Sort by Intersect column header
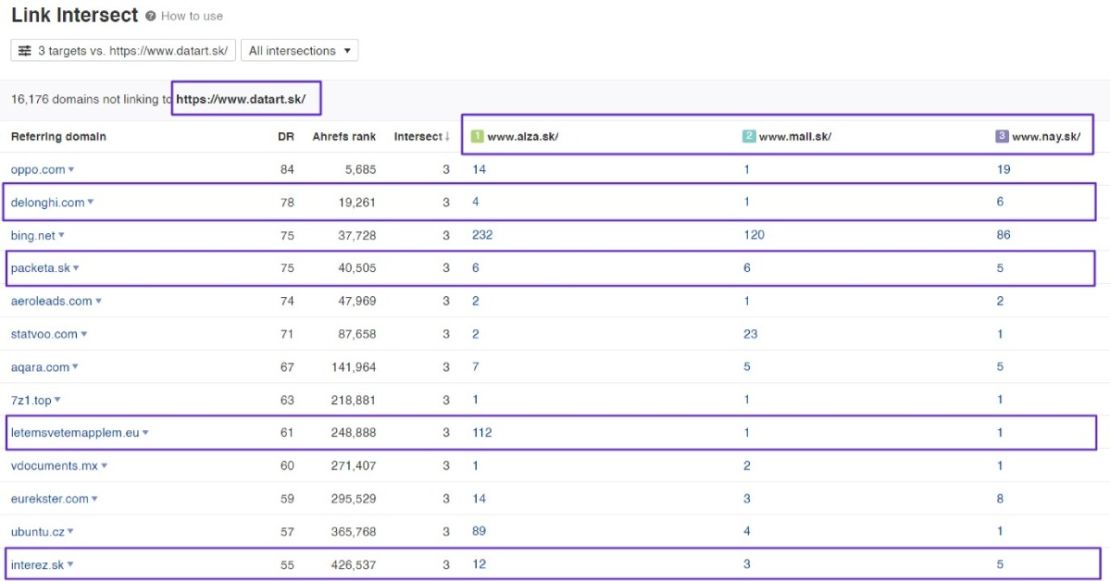The width and height of the screenshot is (1110, 581). (x=422, y=137)
